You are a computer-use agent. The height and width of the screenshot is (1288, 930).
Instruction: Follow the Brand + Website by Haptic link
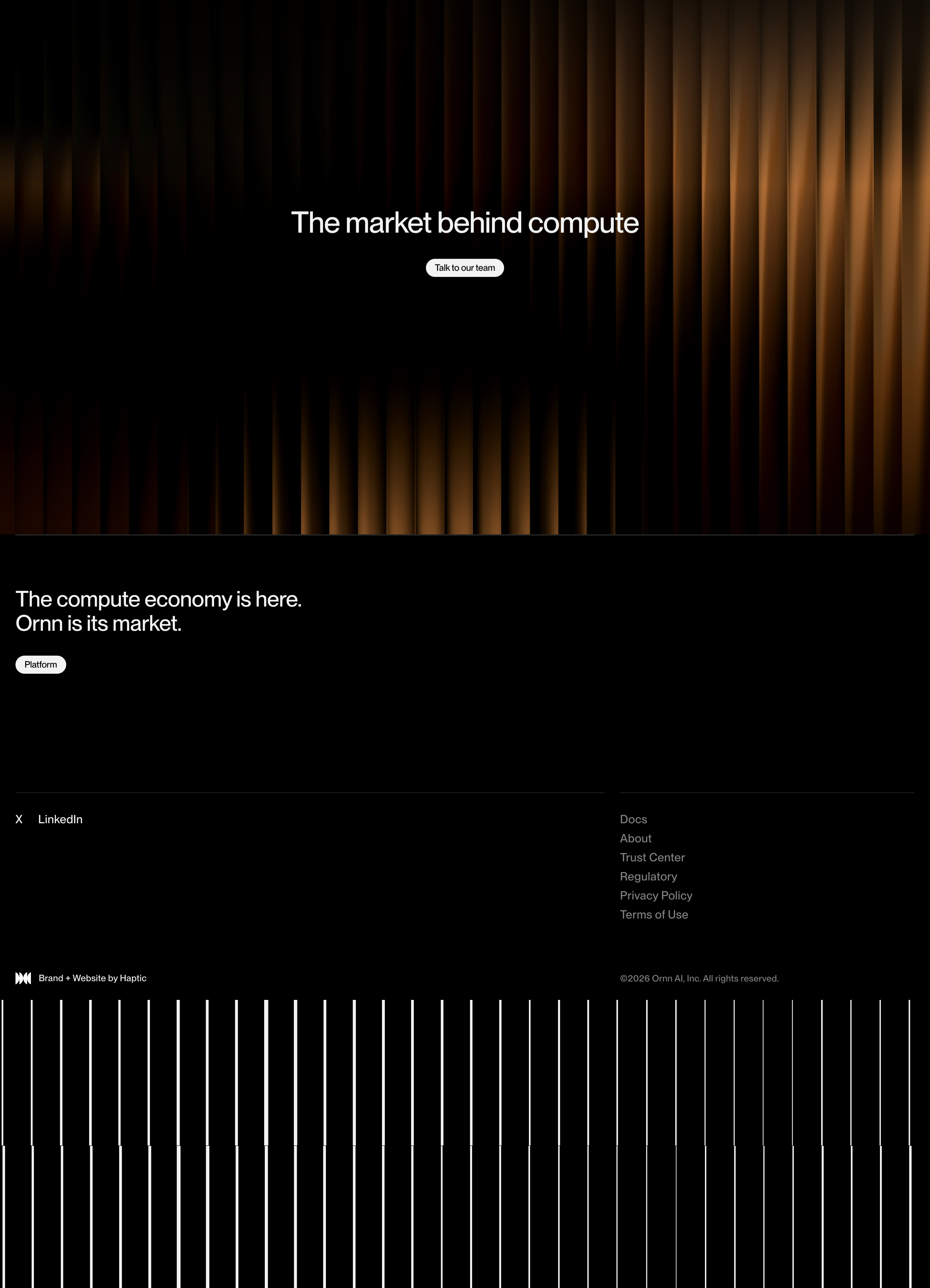tap(93, 978)
